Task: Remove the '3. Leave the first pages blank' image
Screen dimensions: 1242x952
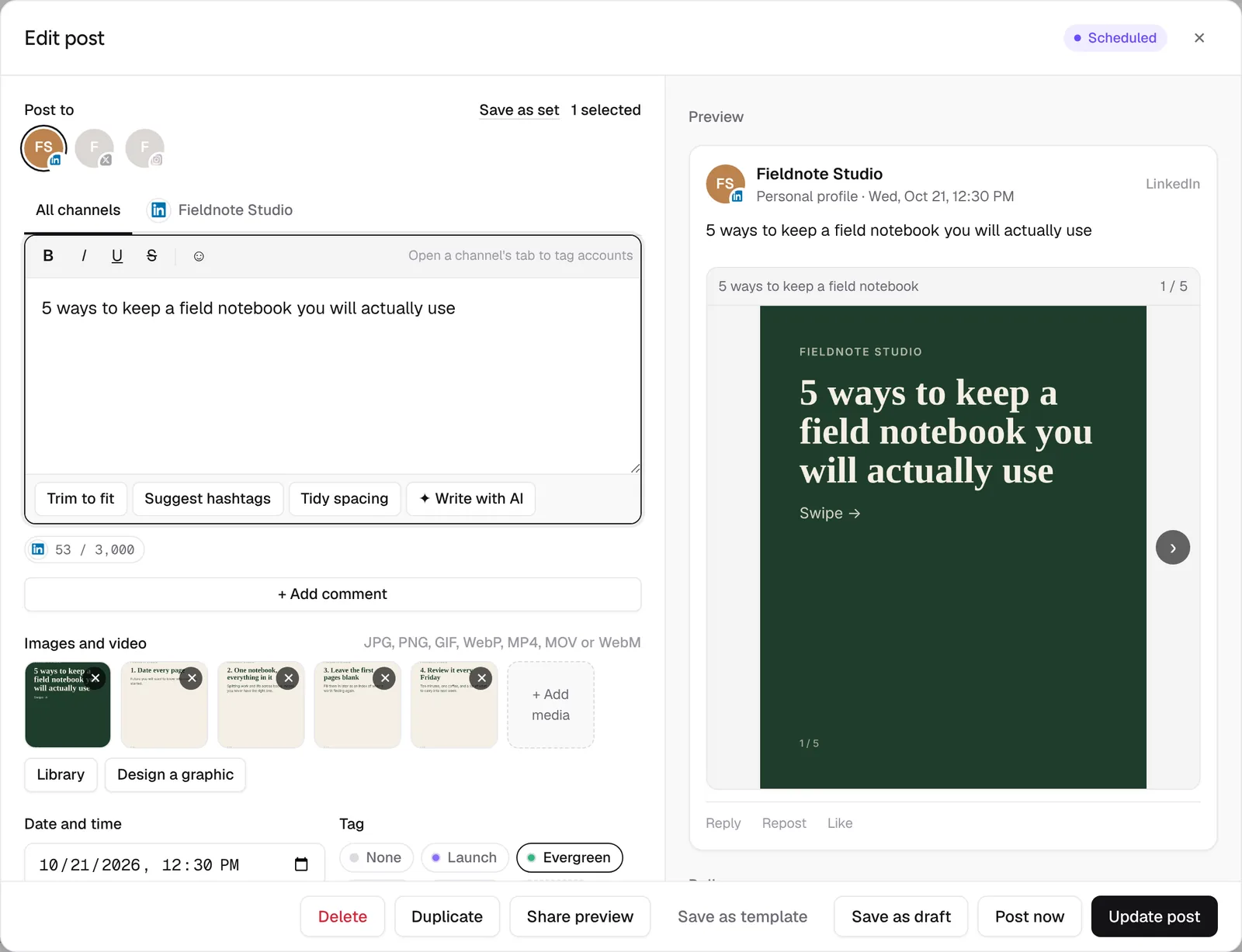Action: point(385,678)
